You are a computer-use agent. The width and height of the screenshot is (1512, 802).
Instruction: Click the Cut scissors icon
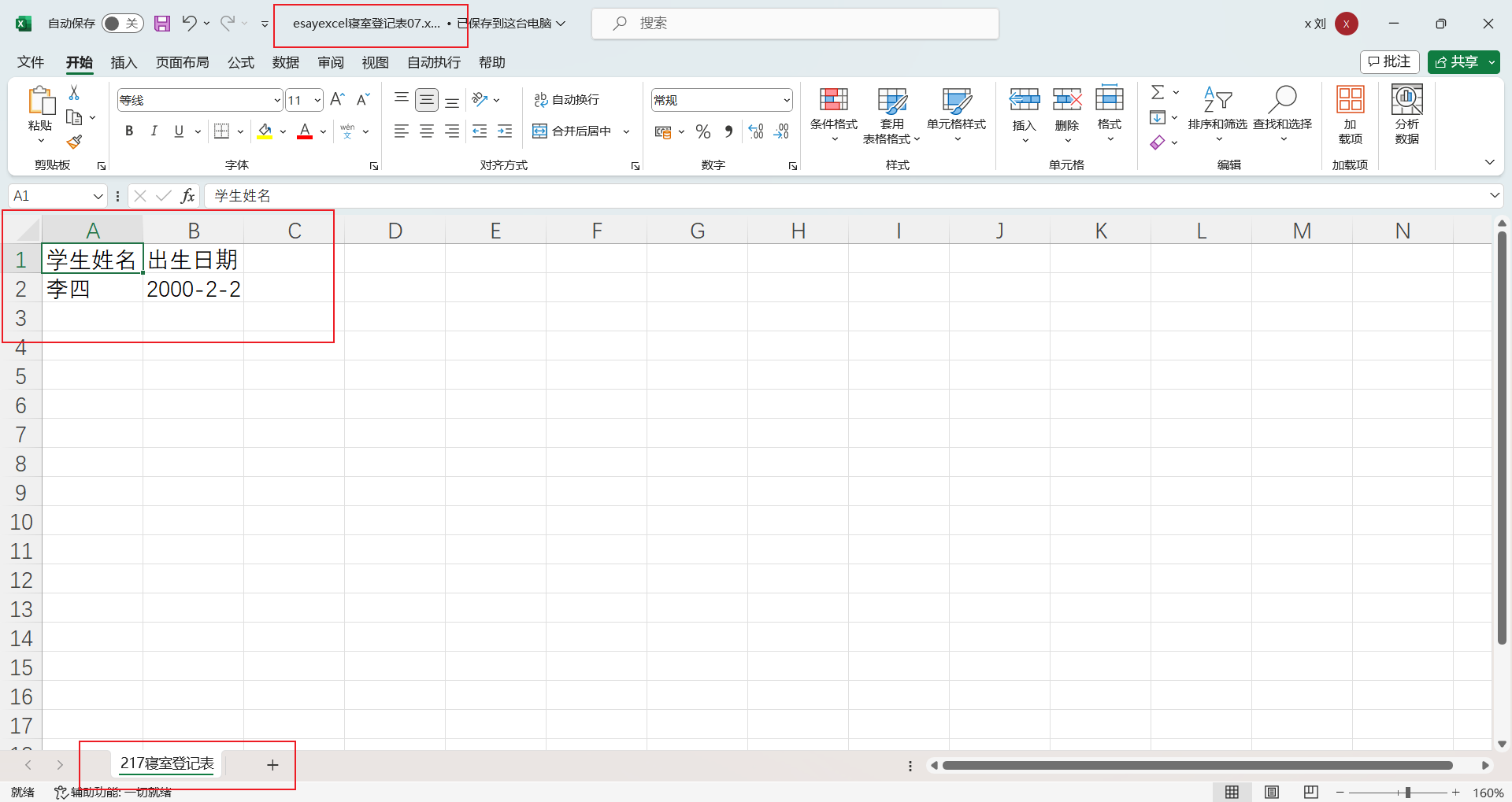click(x=74, y=93)
